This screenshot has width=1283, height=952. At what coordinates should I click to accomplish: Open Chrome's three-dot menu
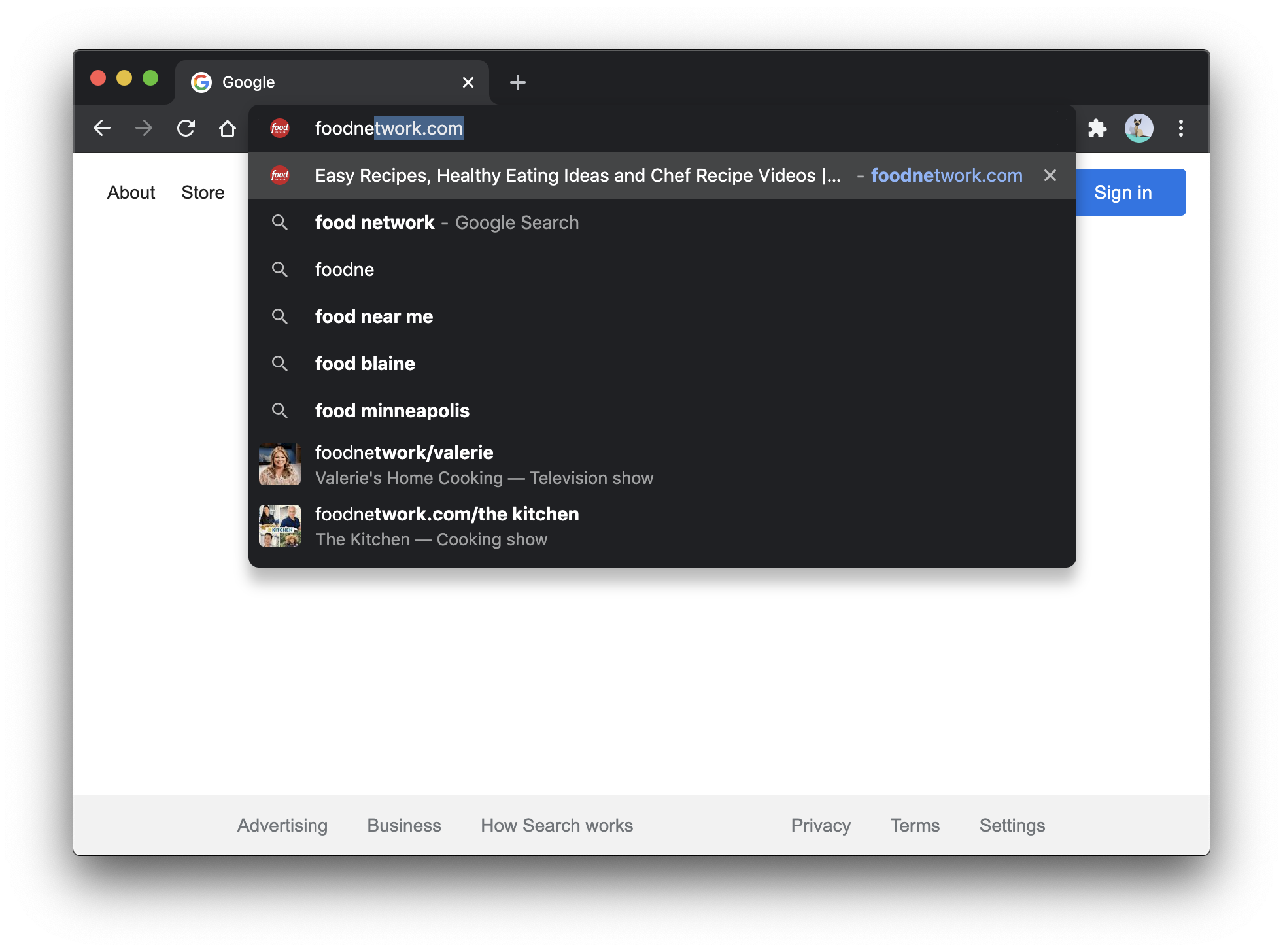coord(1181,128)
